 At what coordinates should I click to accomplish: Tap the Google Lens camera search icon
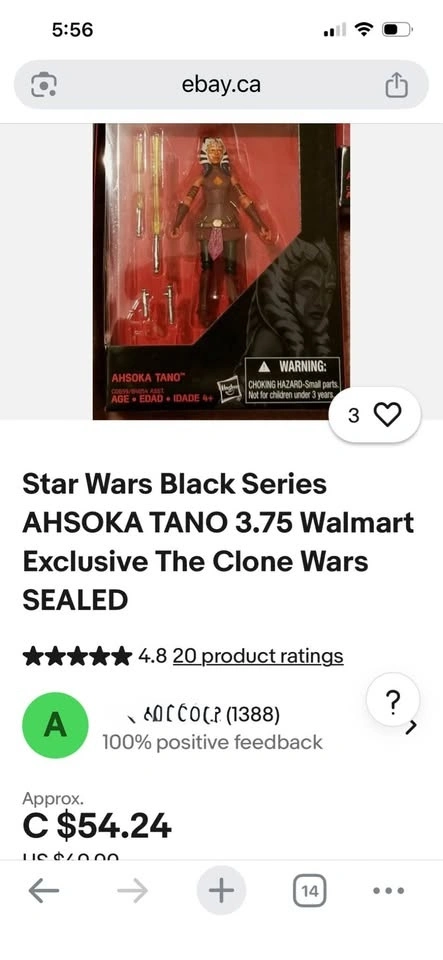point(43,84)
